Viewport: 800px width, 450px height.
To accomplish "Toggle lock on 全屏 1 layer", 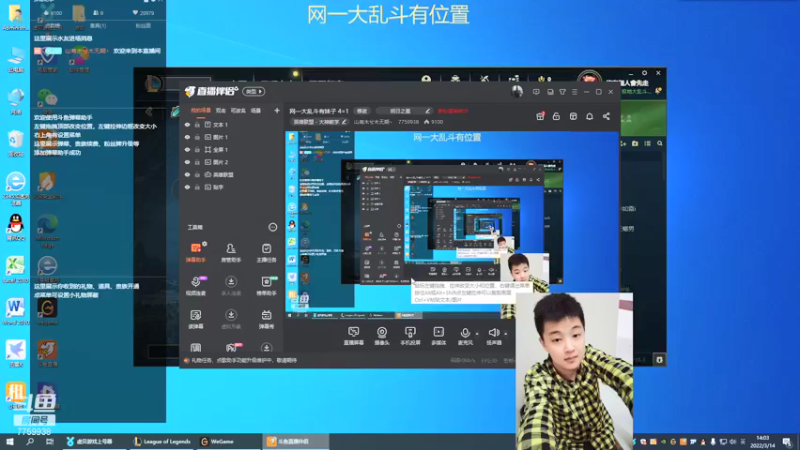I will (x=197, y=149).
